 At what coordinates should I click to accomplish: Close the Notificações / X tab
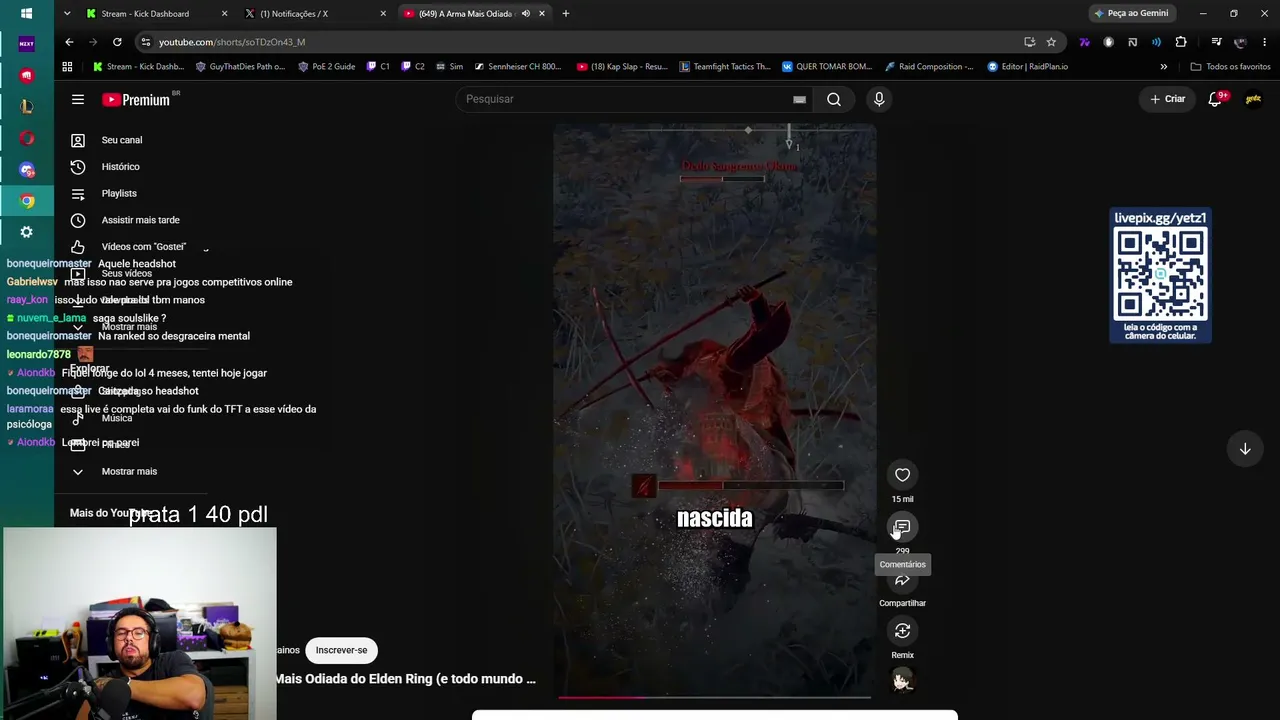pyautogui.click(x=383, y=14)
